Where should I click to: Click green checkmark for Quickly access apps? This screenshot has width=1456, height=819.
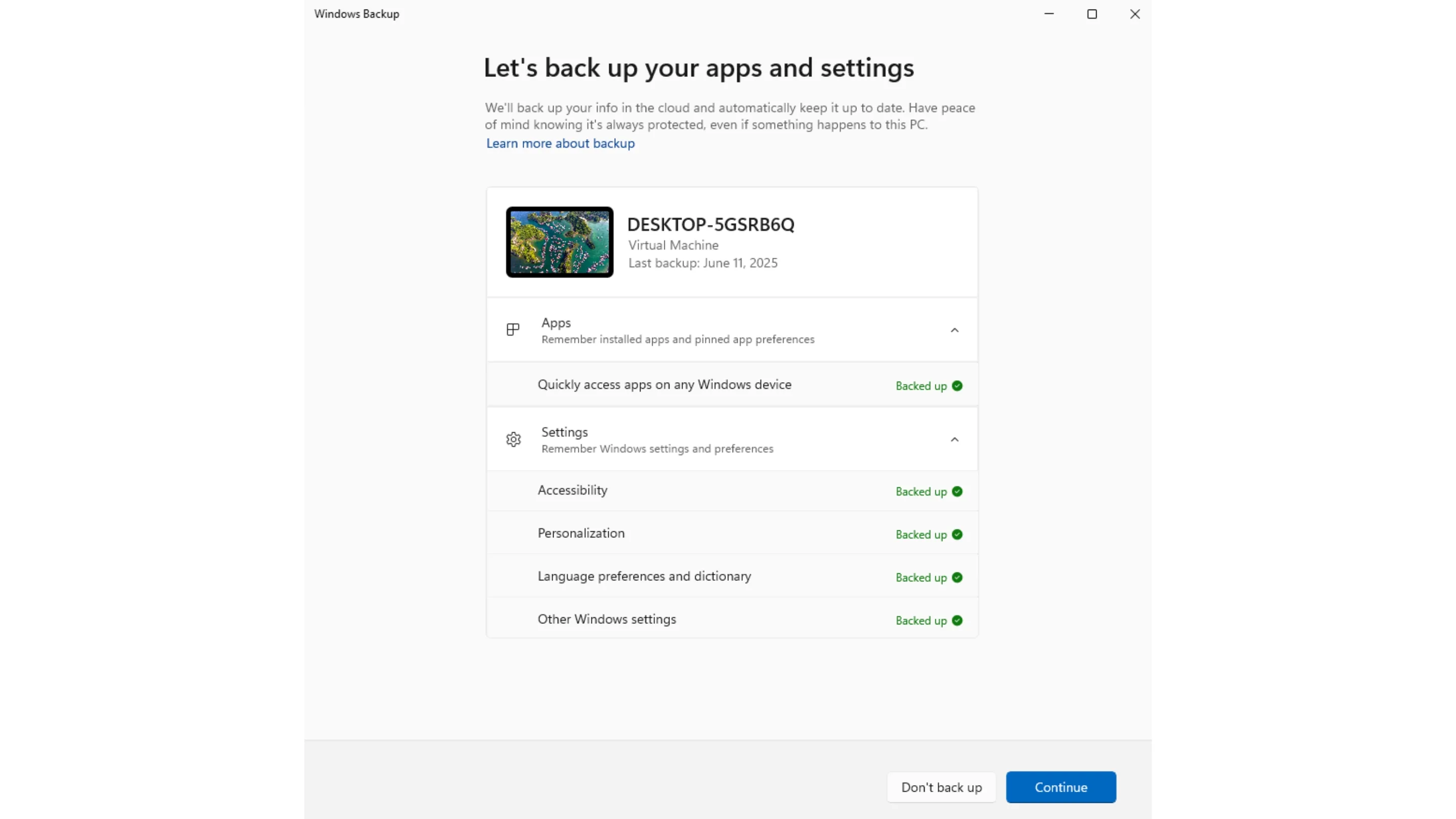pos(957,385)
